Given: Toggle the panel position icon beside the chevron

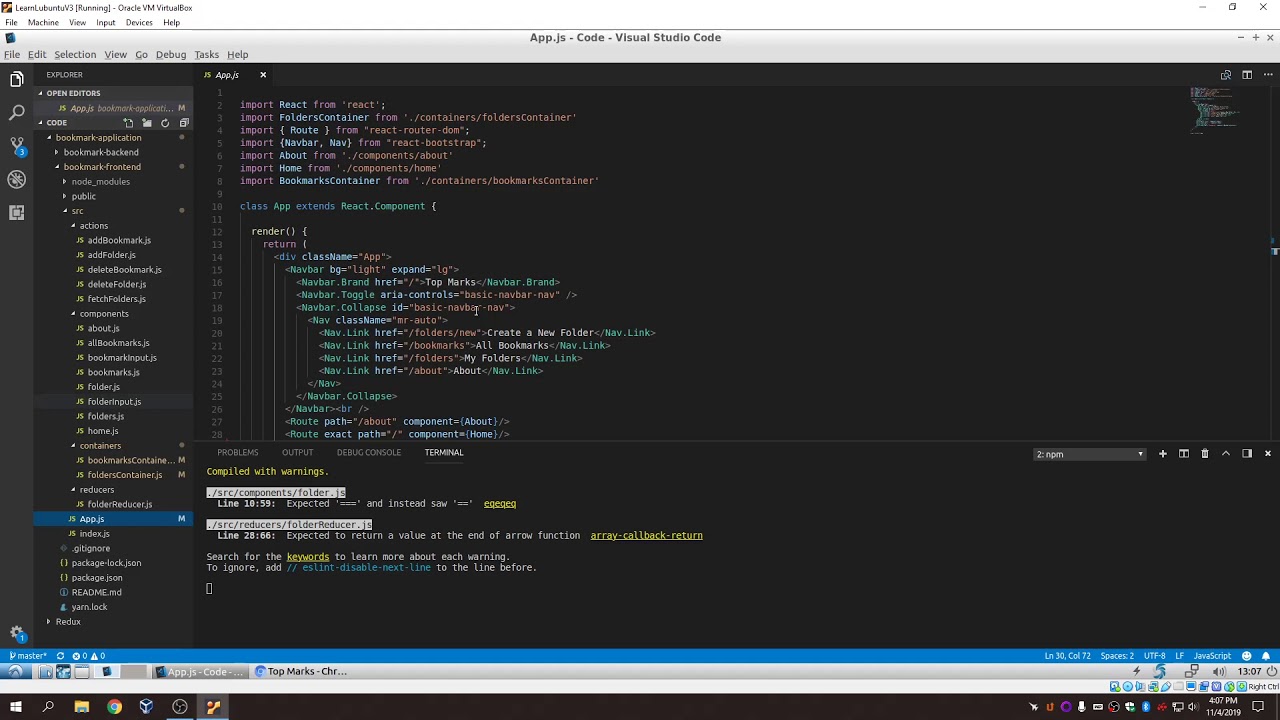Looking at the screenshot, I should coord(1246,454).
